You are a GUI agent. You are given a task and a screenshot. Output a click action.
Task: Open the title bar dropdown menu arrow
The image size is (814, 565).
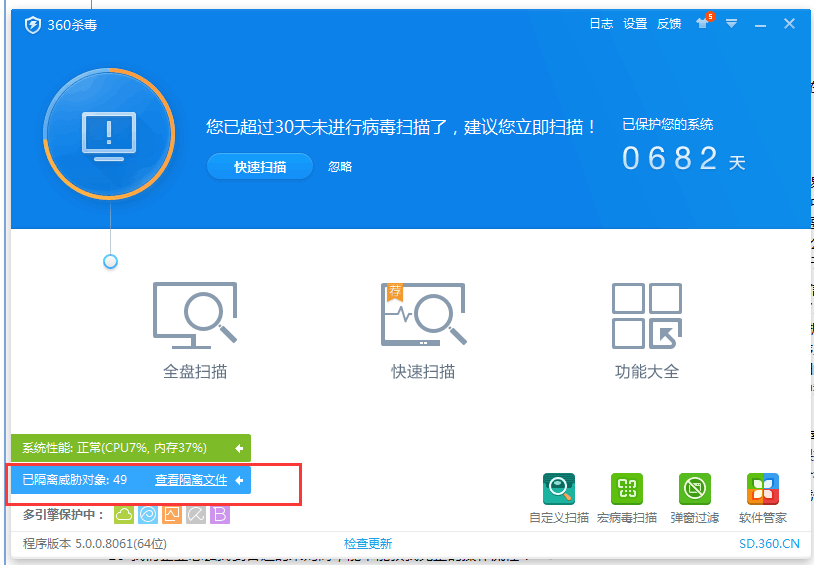(x=731, y=23)
